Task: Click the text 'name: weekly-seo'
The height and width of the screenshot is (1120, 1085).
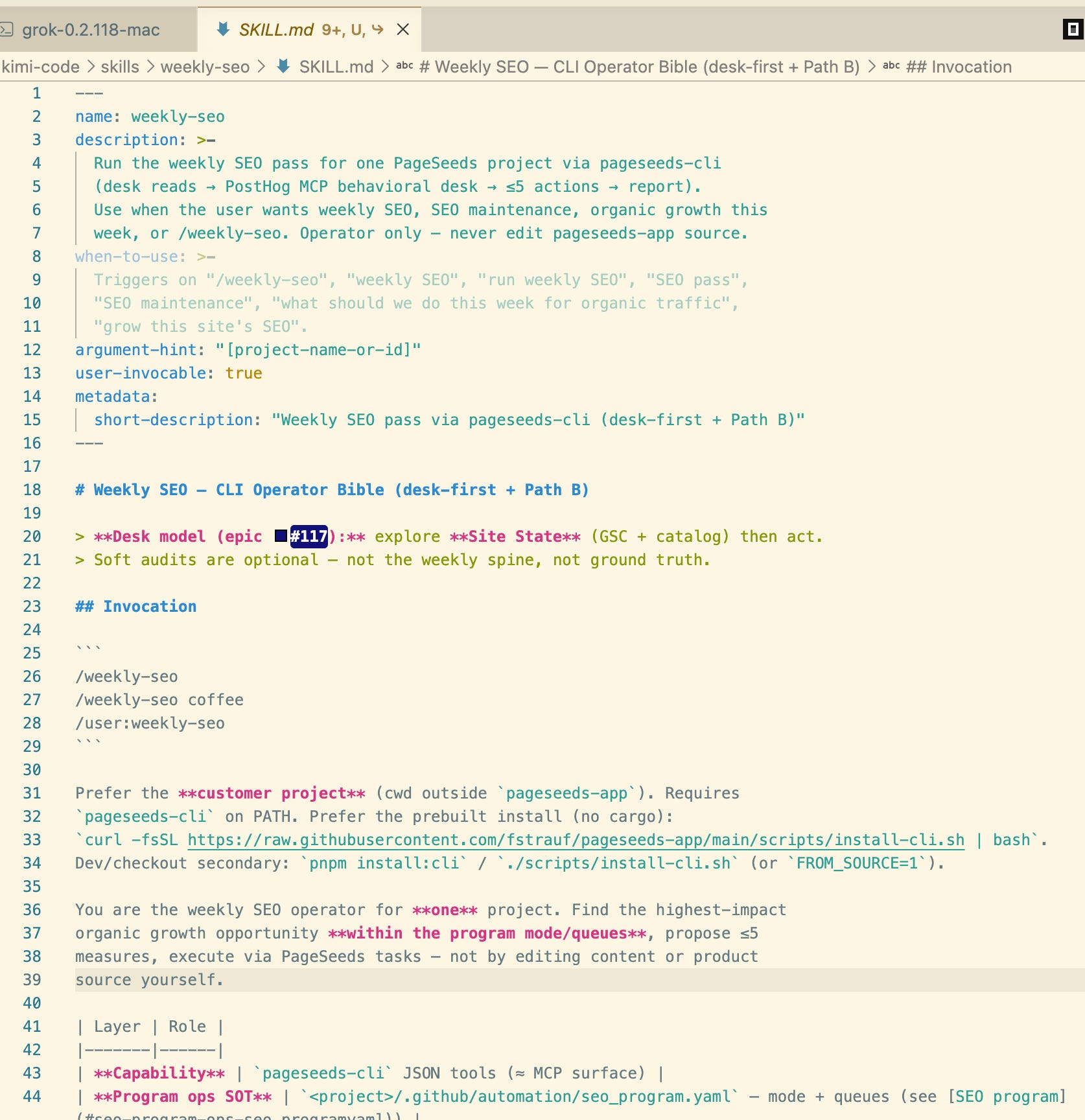Action: 150,117
